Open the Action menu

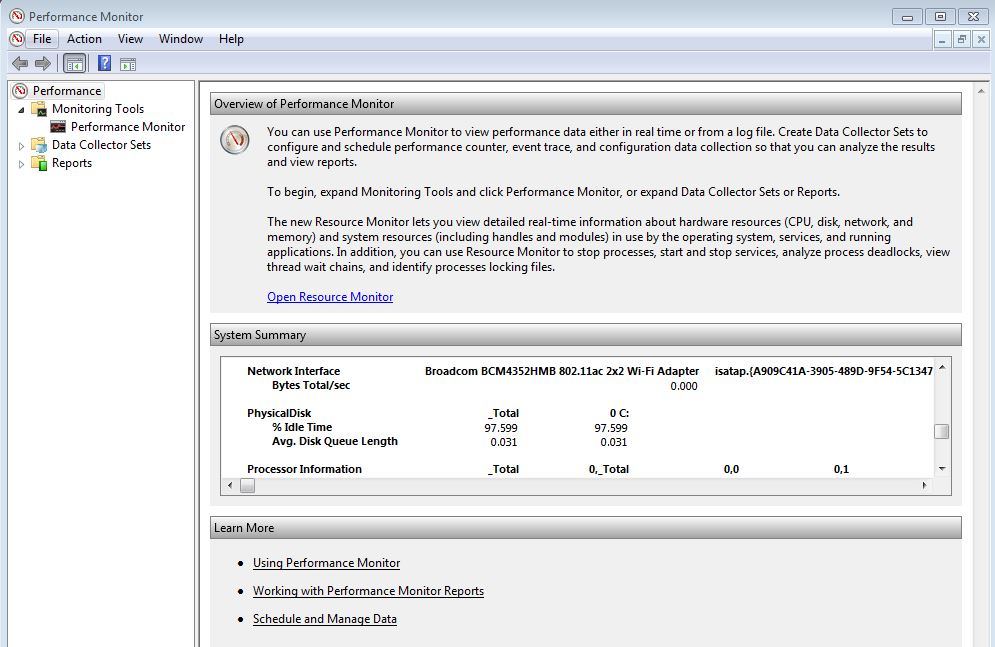(84, 39)
